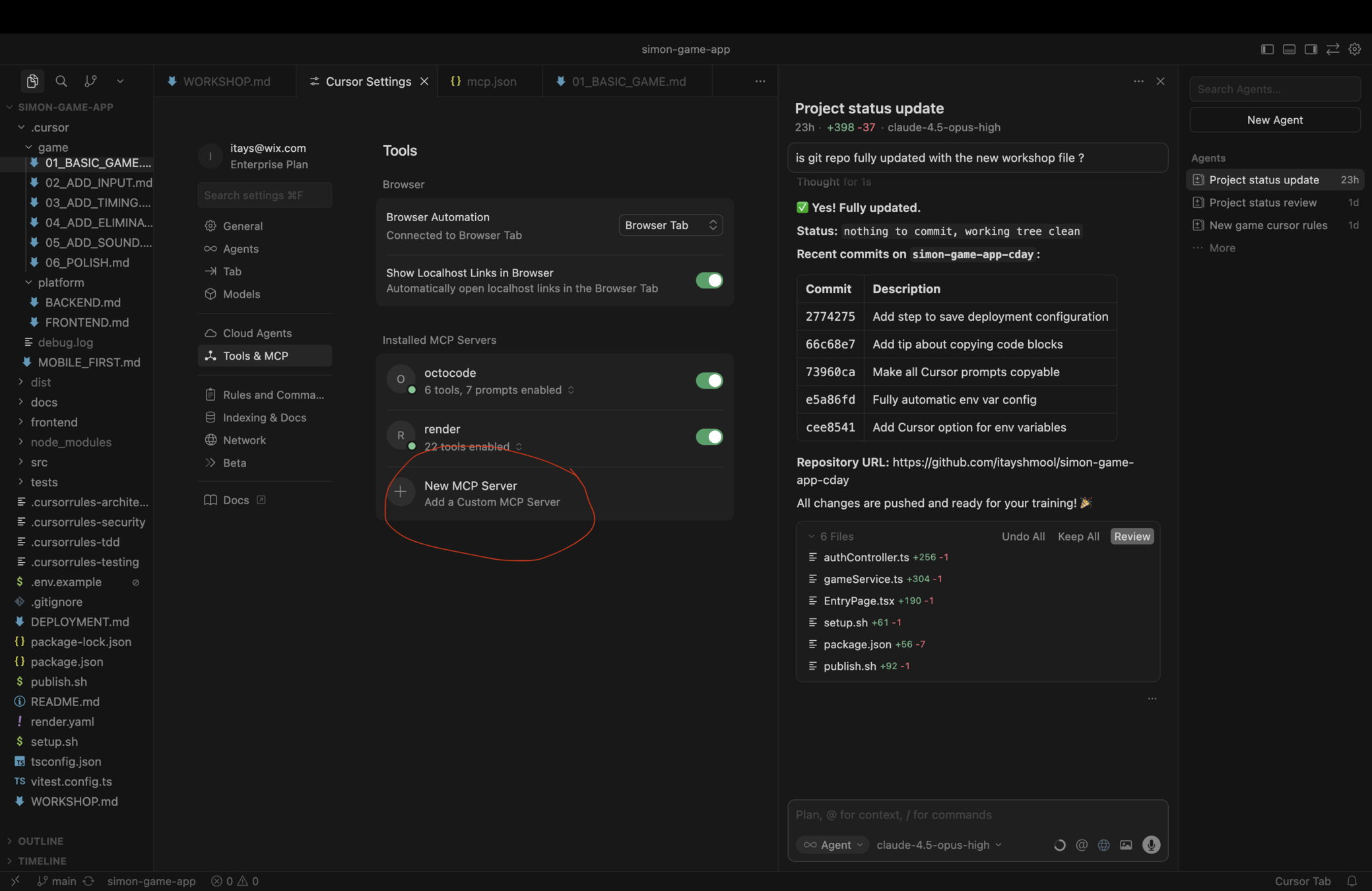This screenshot has height=891, width=1372.
Task: Open the WORKSHOP.md editor tab
Action: 226,81
